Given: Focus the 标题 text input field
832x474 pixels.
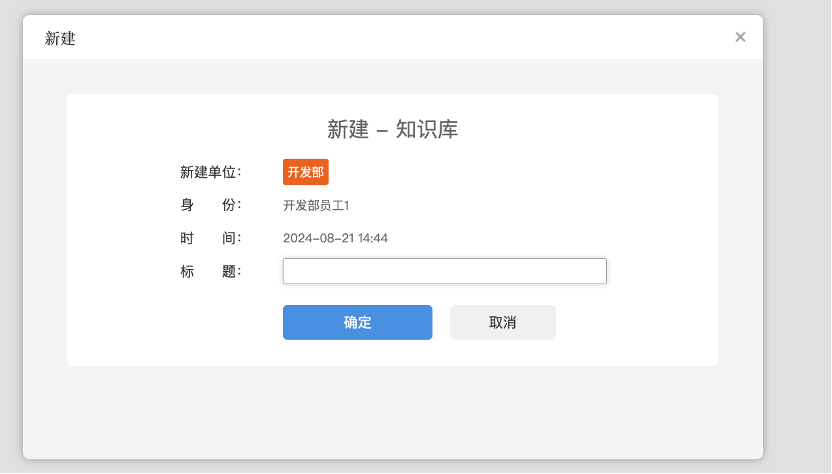Looking at the screenshot, I should 444,271.
